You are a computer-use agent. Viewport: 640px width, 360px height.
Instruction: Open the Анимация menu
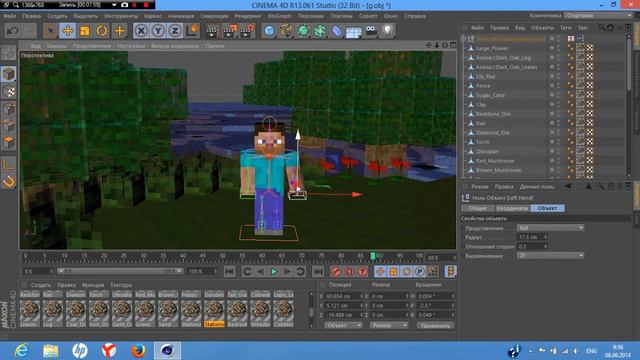(181, 16)
